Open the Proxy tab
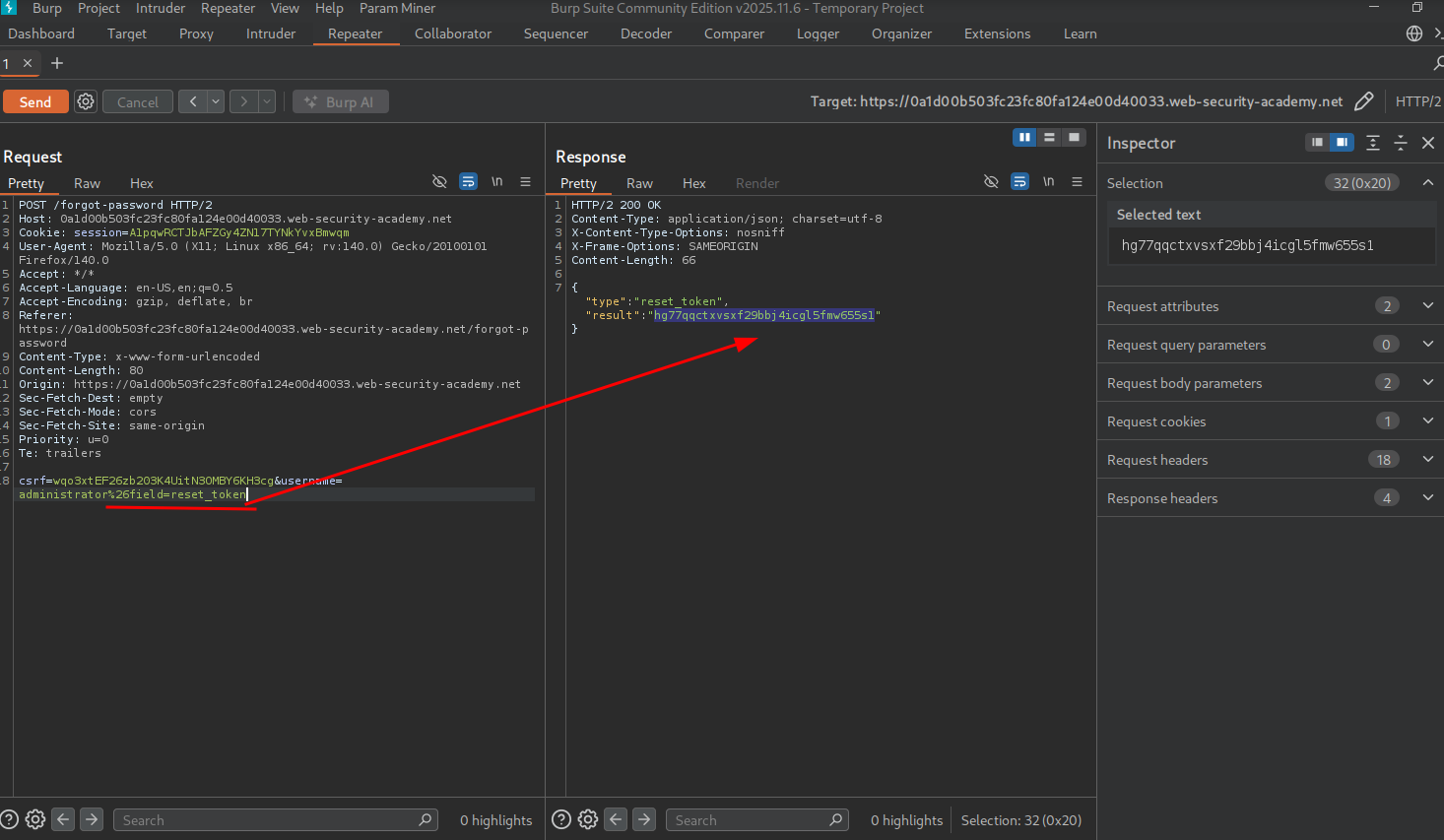Screen dimensions: 1444x840 coord(196,33)
